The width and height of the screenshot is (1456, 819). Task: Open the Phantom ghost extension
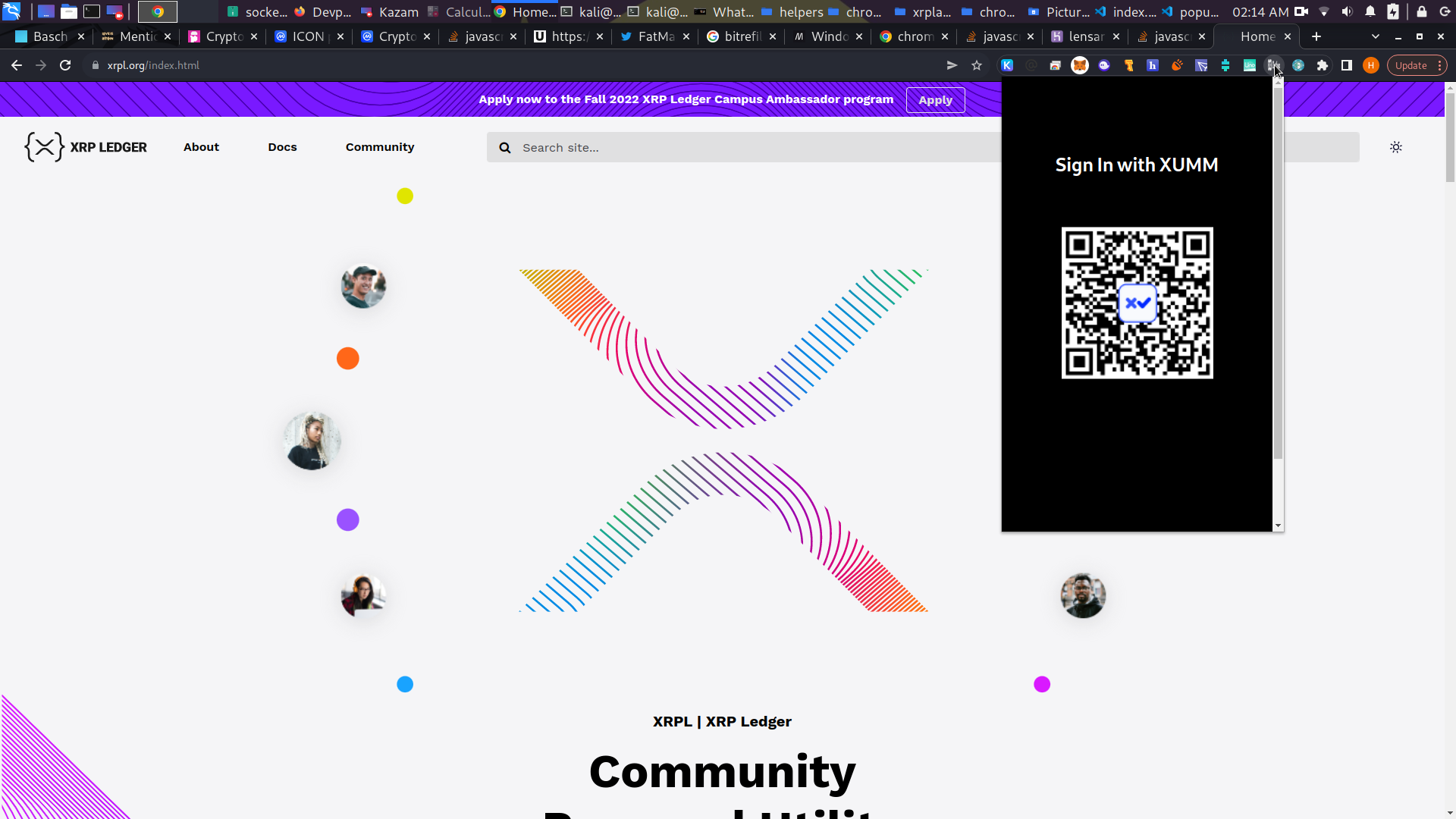coord(1104,66)
